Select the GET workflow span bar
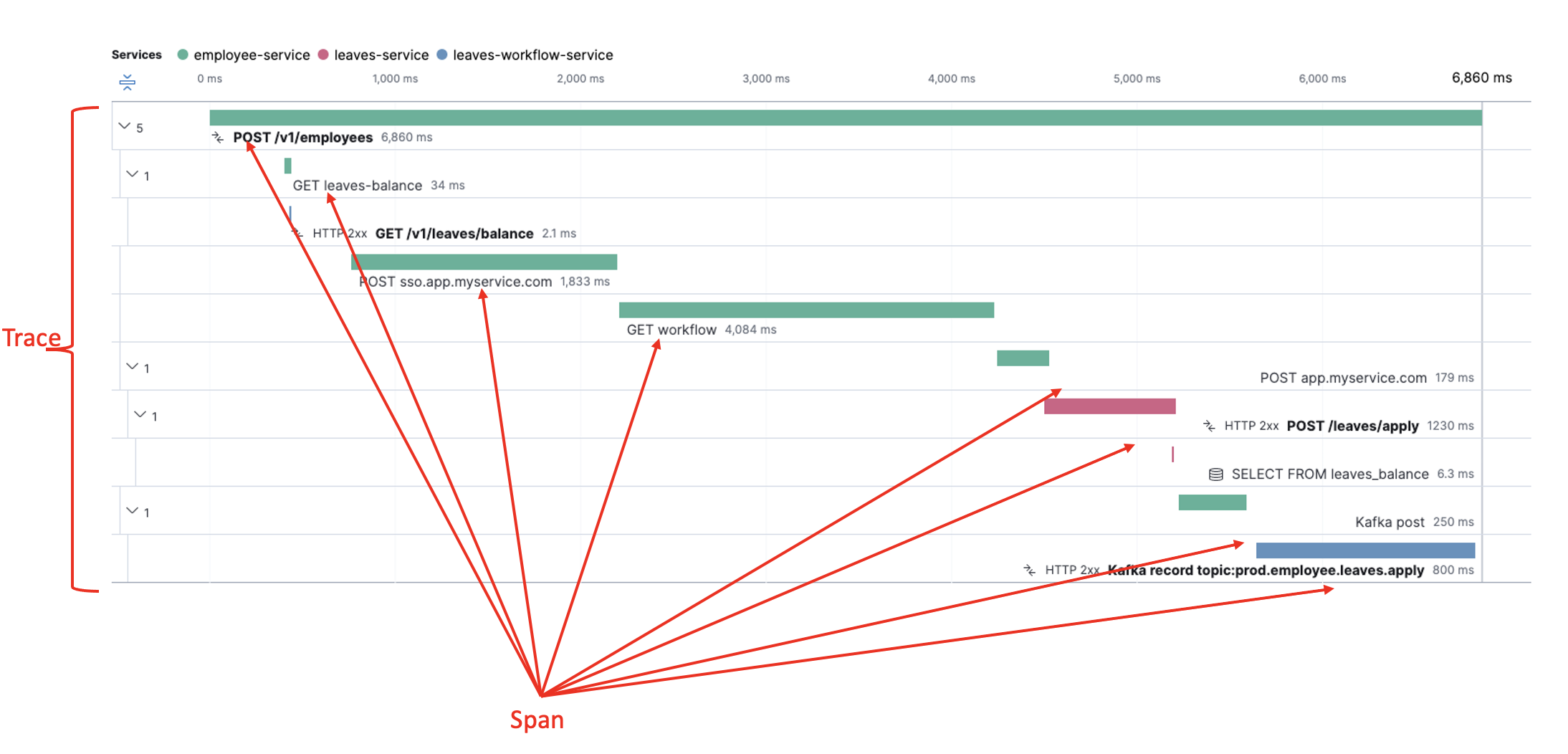Image resolution: width=1568 pixels, height=754 pixels. 806,310
